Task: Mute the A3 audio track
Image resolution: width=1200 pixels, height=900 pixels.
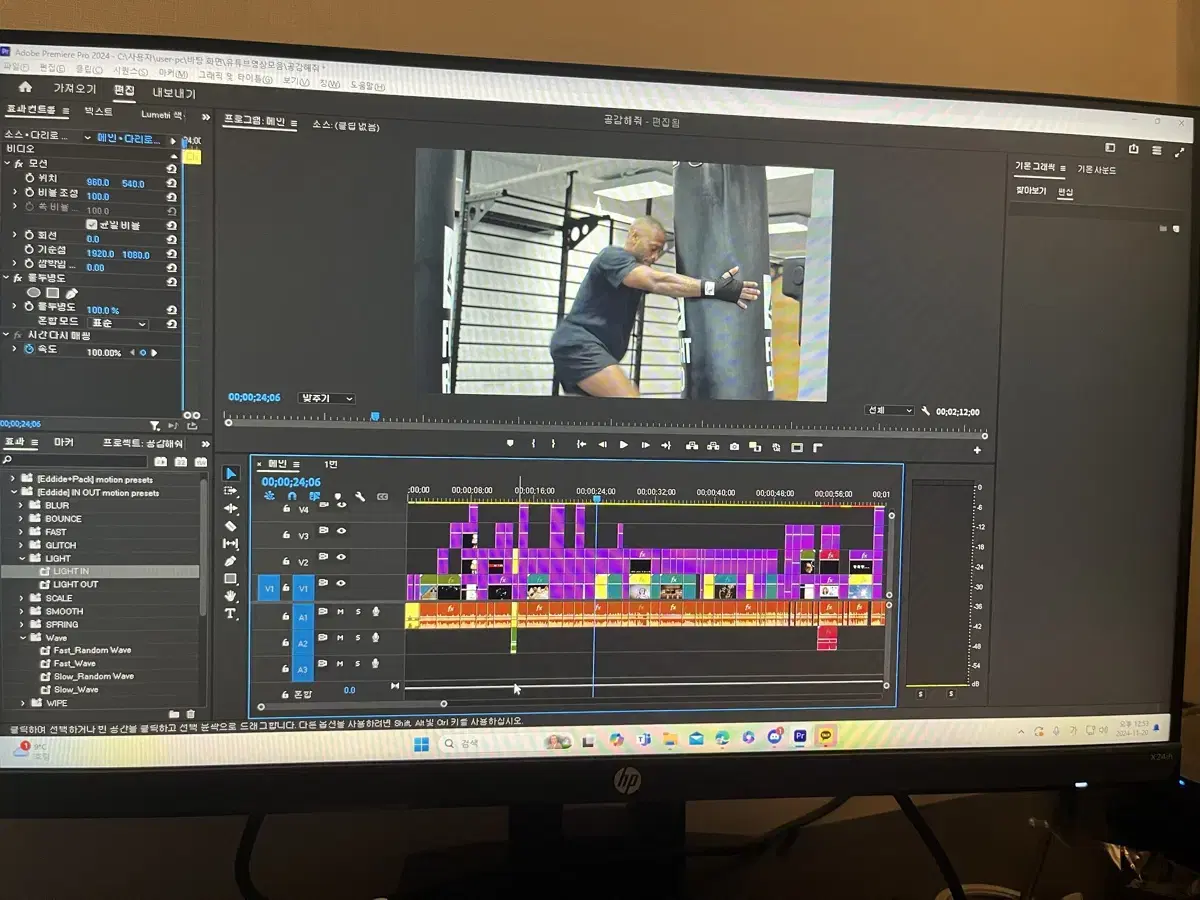Action: point(340,663)
